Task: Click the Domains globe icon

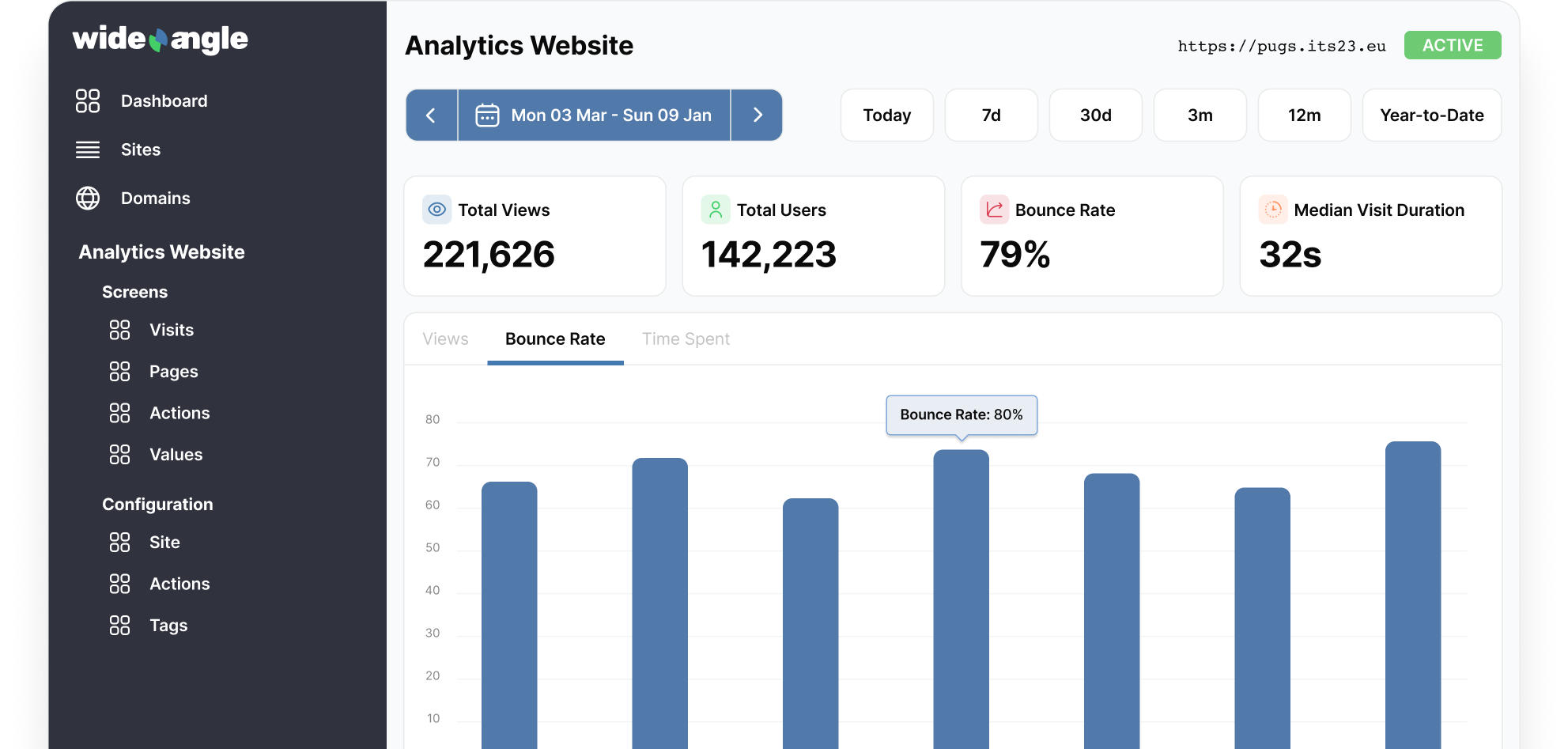Action: coord(88,199)
